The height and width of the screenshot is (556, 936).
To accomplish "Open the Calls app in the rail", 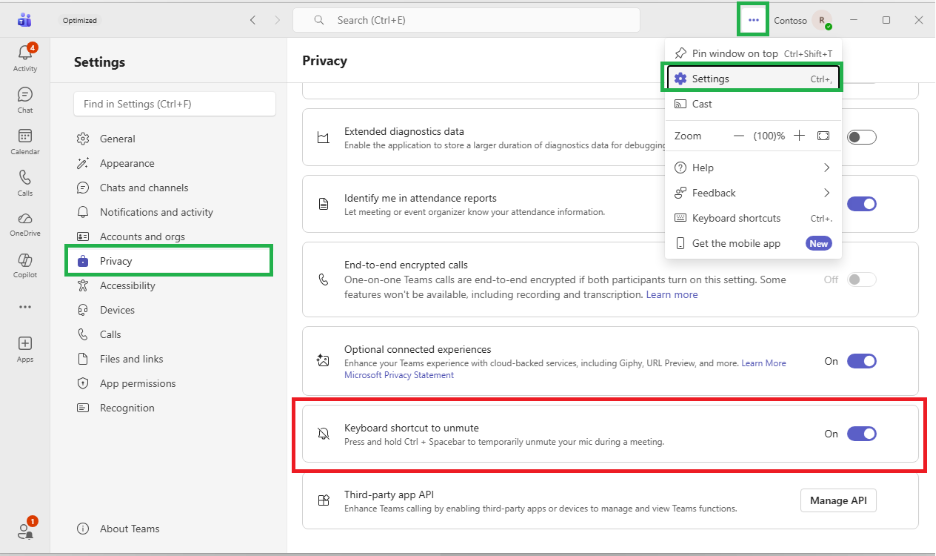I will (24, 183).
